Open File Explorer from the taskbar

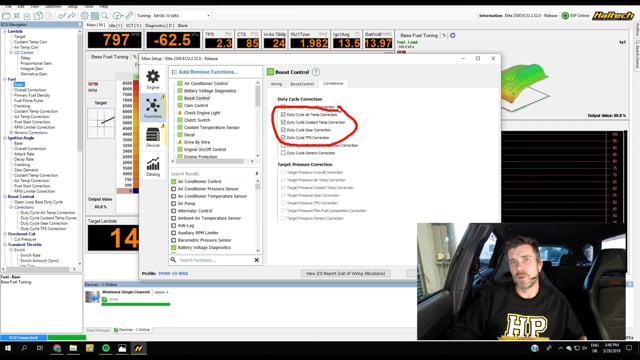(73, 348)
